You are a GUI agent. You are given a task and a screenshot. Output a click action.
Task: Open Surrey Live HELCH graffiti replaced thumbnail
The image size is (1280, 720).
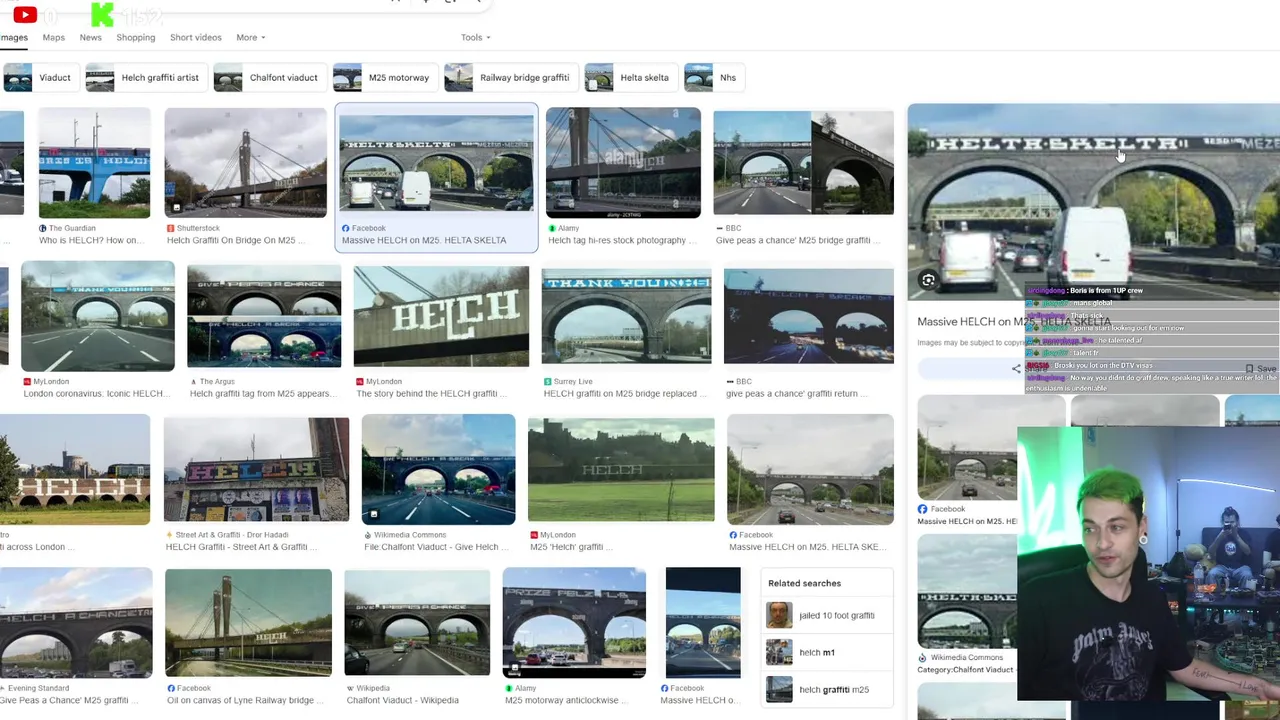[626, 316]
